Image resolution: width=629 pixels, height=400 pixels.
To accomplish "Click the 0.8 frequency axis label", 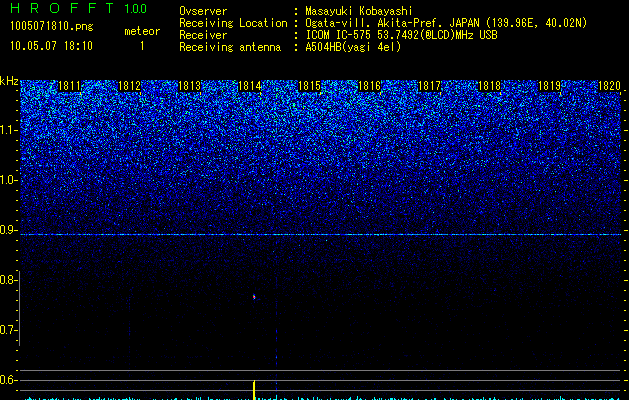I will tap(7, 280).
